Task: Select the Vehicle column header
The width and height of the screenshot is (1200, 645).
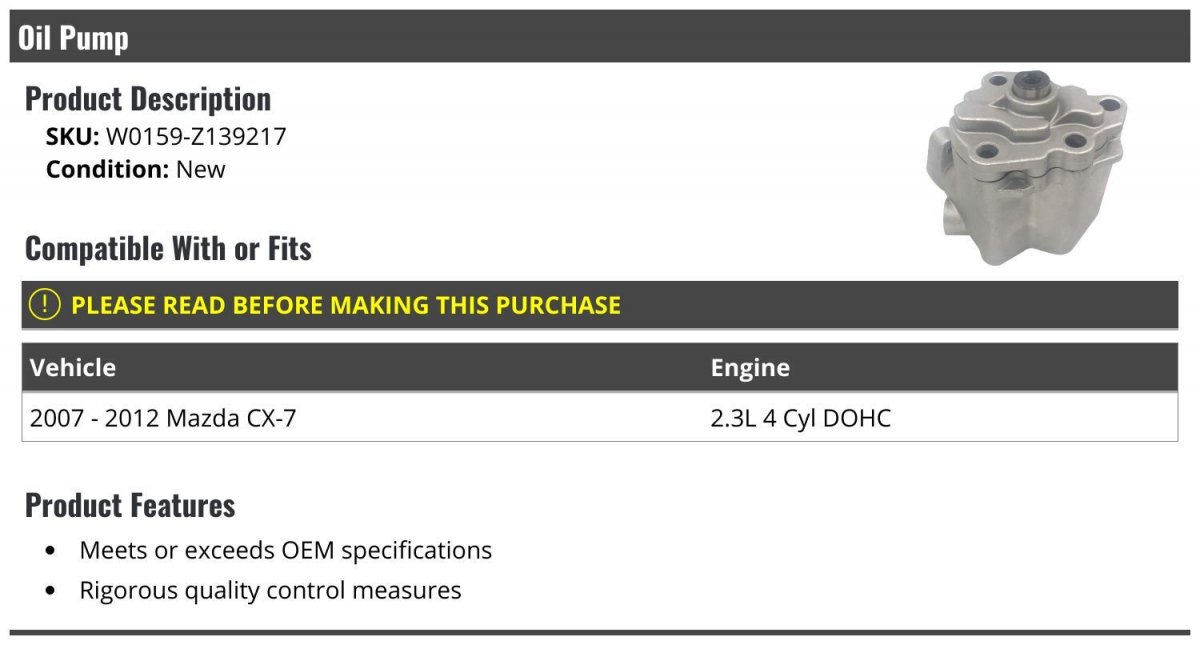Action: click(x=73, y=368)
